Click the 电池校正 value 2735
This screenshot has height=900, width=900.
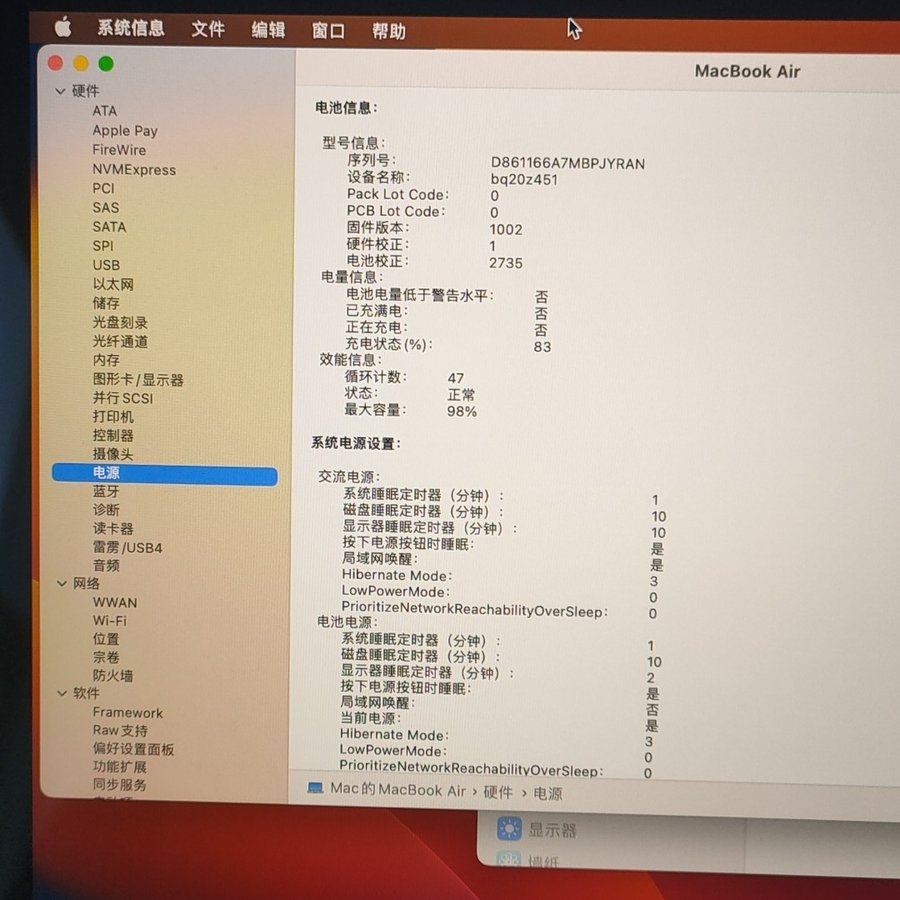(x=506, y=263)
